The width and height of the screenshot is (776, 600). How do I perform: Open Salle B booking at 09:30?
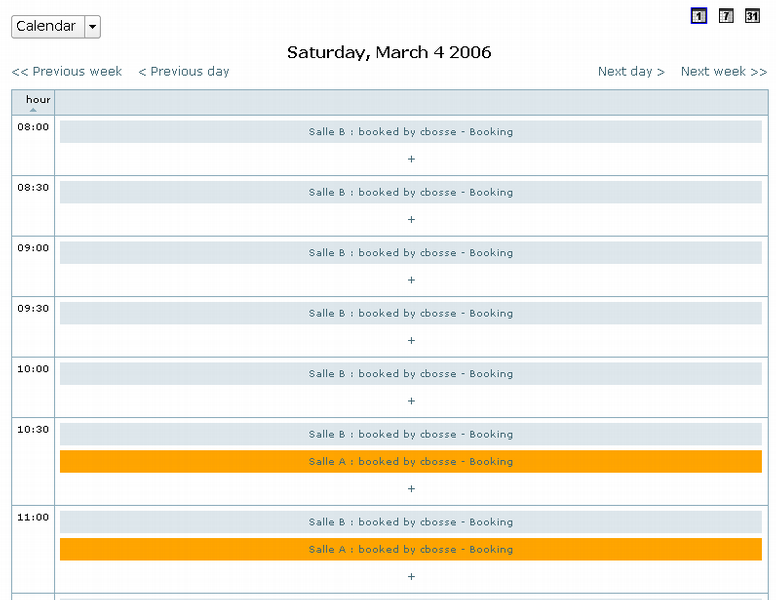[x=411, y=313]
